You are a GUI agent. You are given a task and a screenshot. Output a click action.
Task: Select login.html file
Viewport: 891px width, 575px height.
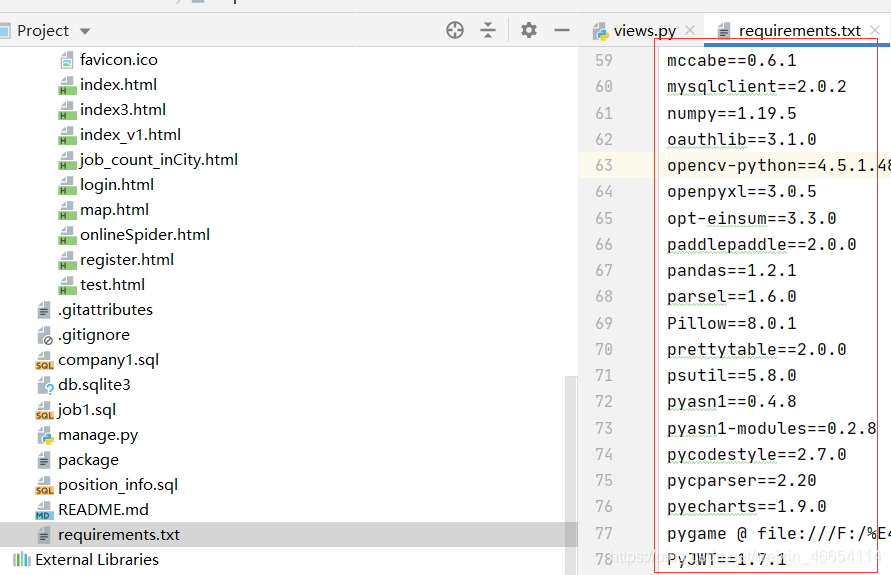(x=117, y=185)
